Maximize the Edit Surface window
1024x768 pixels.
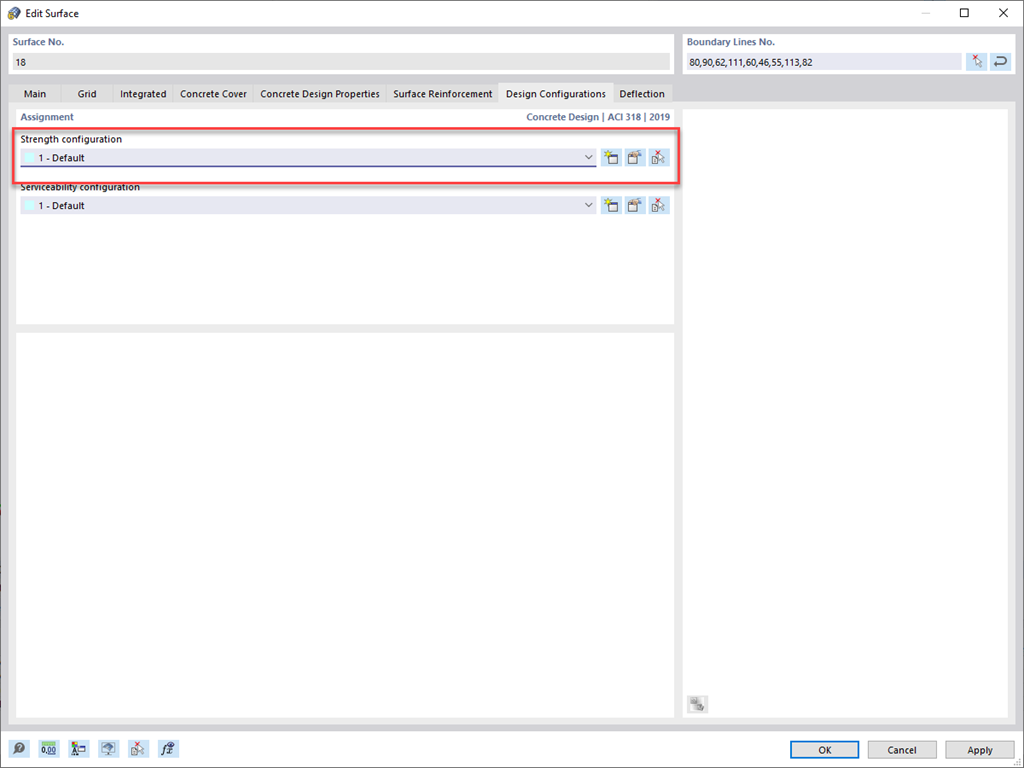click(x=964, y=13)
